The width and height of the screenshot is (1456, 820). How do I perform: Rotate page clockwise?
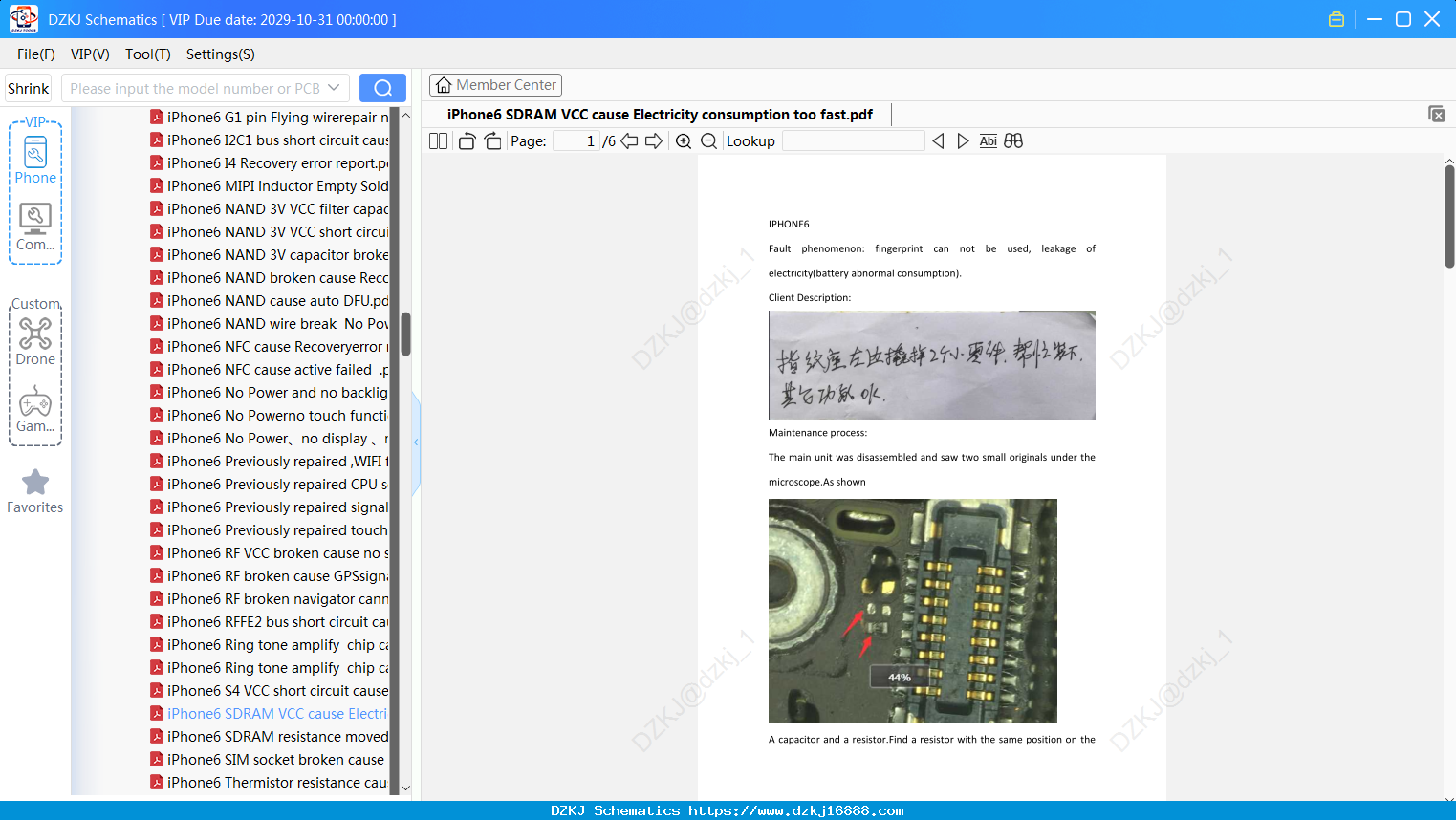[492, 141]
